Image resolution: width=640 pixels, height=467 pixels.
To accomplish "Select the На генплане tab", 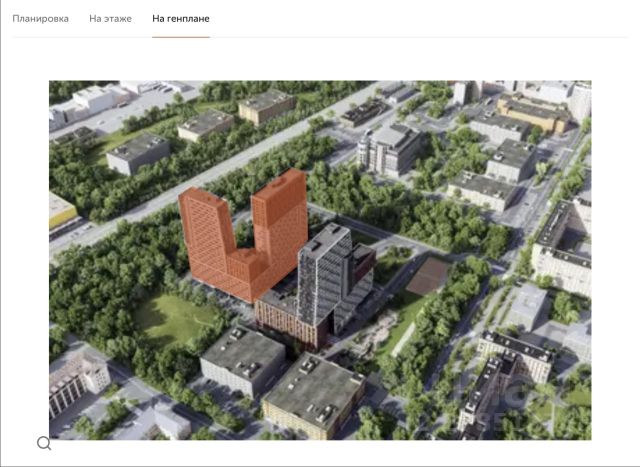I will point(181,19).
